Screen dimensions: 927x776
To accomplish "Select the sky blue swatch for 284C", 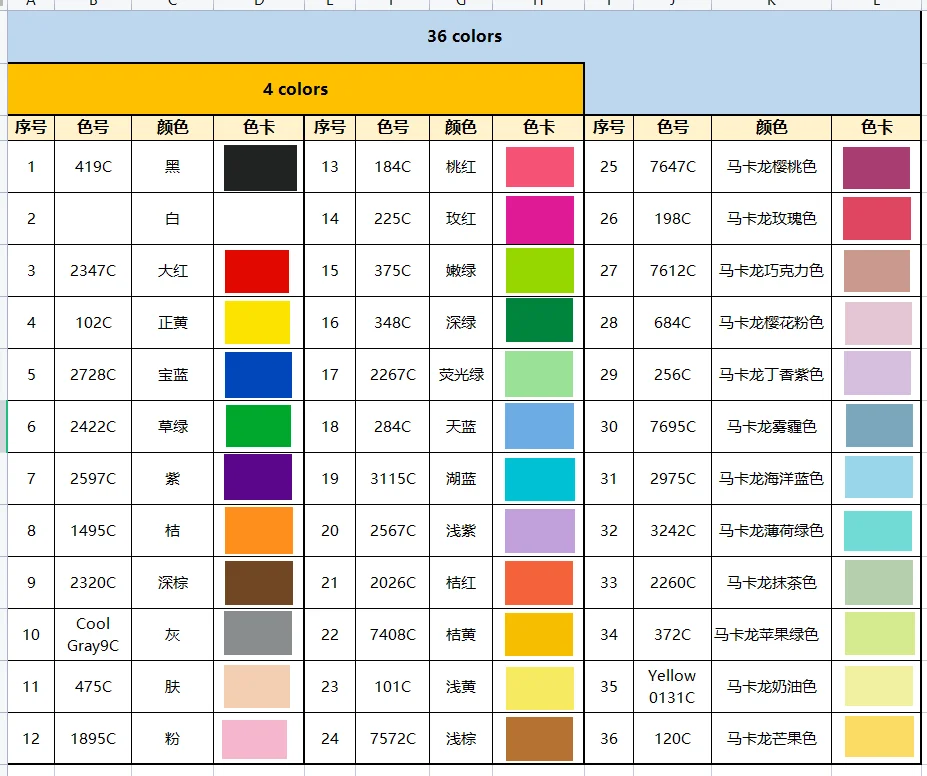I will (539, 426).
